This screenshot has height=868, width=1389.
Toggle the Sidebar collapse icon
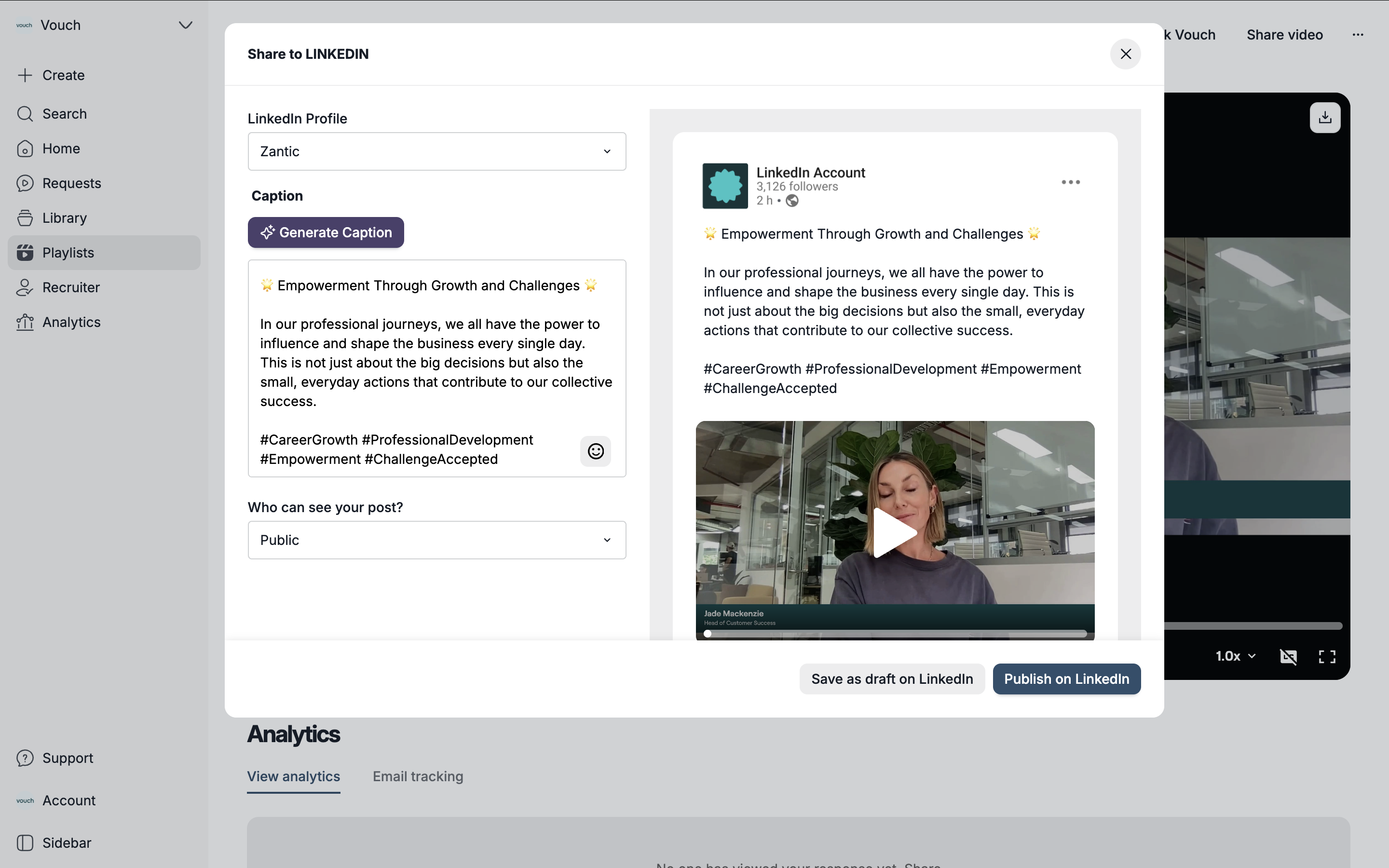pos(25,843)
